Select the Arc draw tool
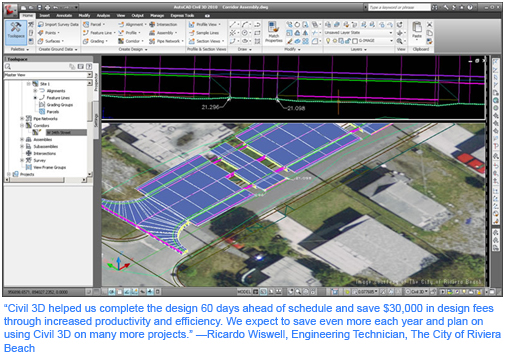 click(x=245, y=24)
